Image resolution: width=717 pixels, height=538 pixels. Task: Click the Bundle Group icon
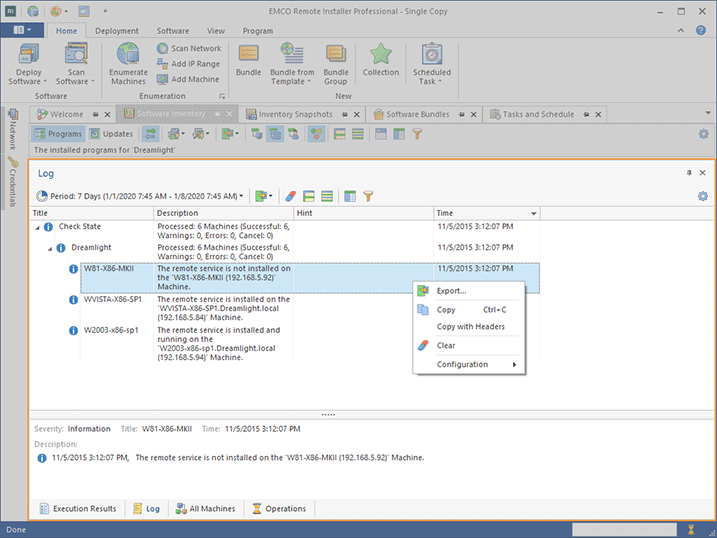click(336, 64)
